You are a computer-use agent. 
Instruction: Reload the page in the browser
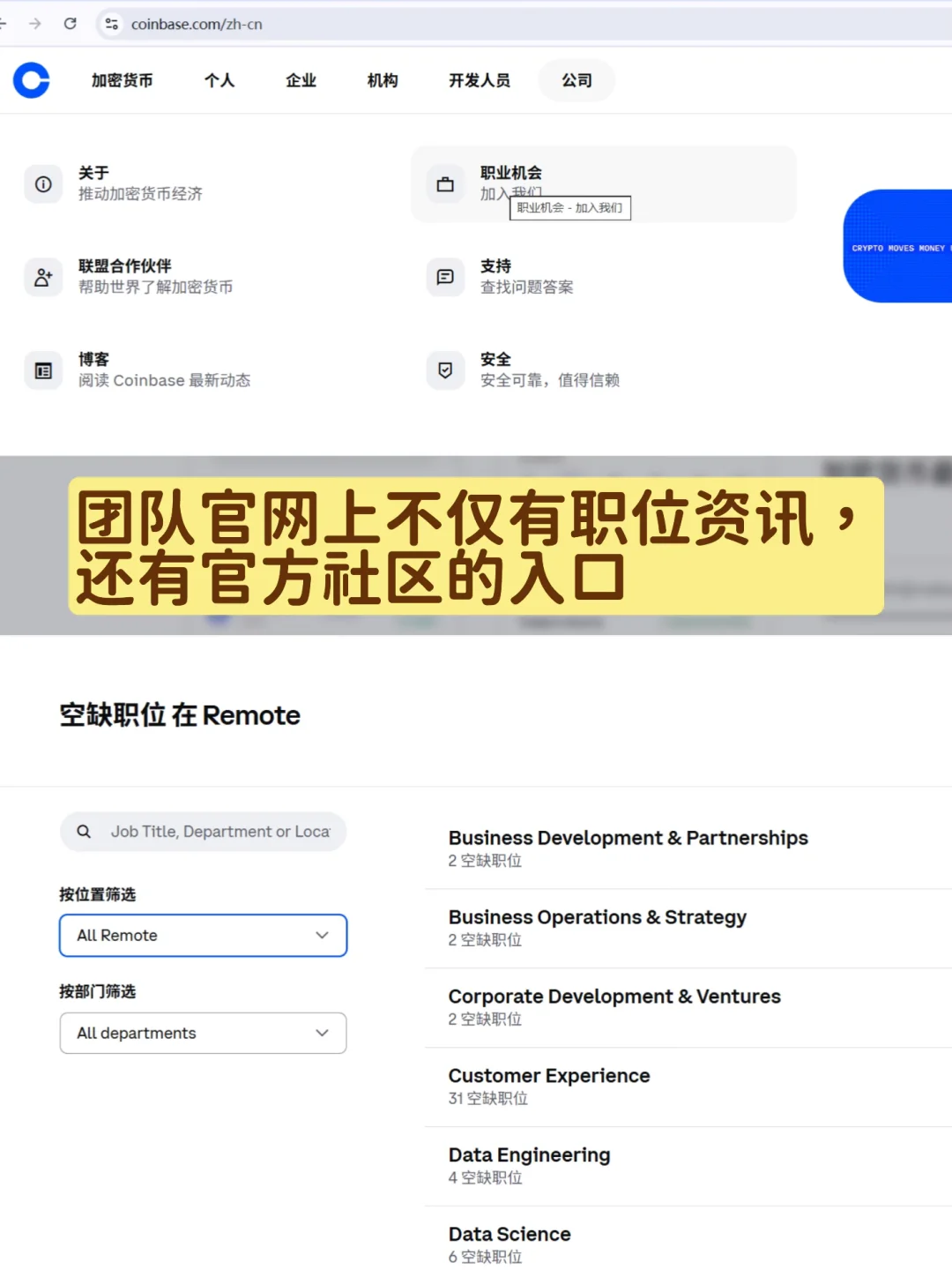(x=70, y=24)
